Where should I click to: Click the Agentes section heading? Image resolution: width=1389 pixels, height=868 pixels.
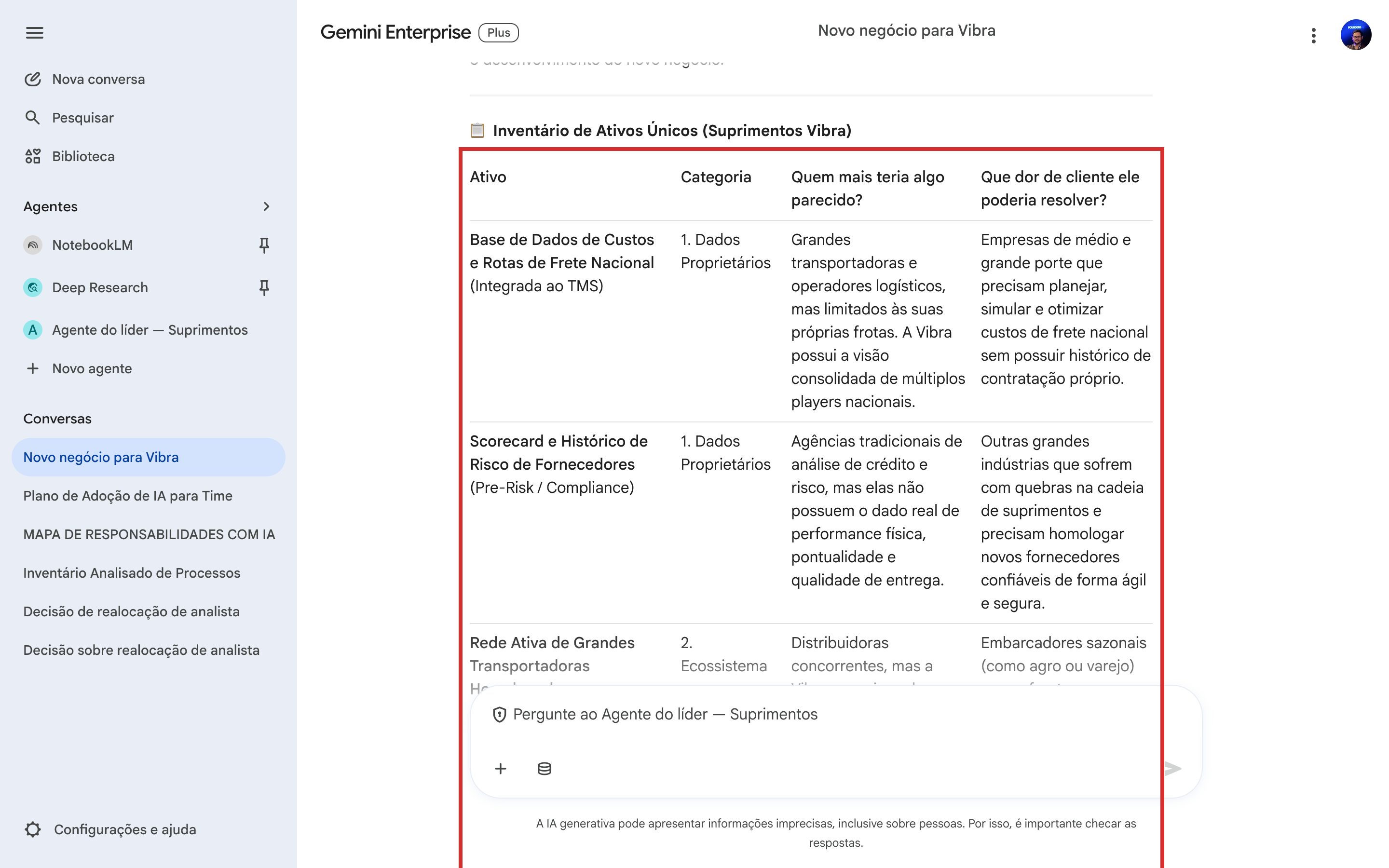coord(51,207)
